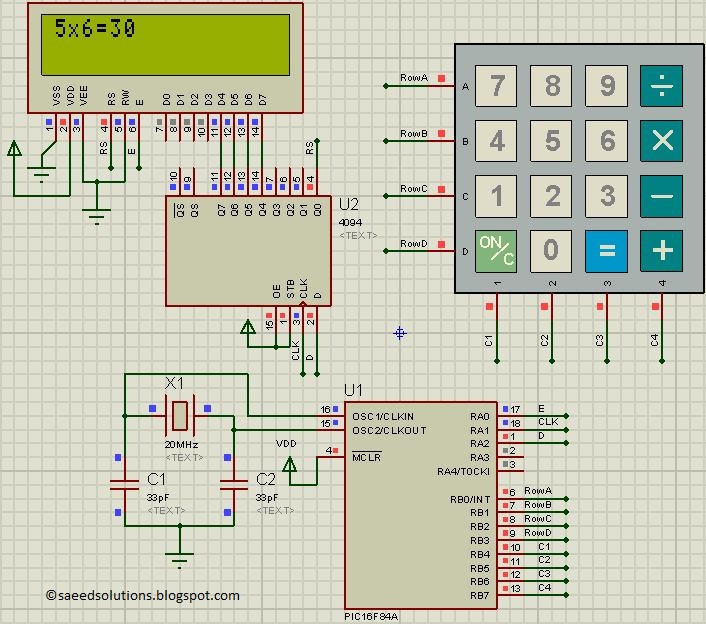
Task: Click the OSC2/CLKOUT pin label
Action: (389, 430)
